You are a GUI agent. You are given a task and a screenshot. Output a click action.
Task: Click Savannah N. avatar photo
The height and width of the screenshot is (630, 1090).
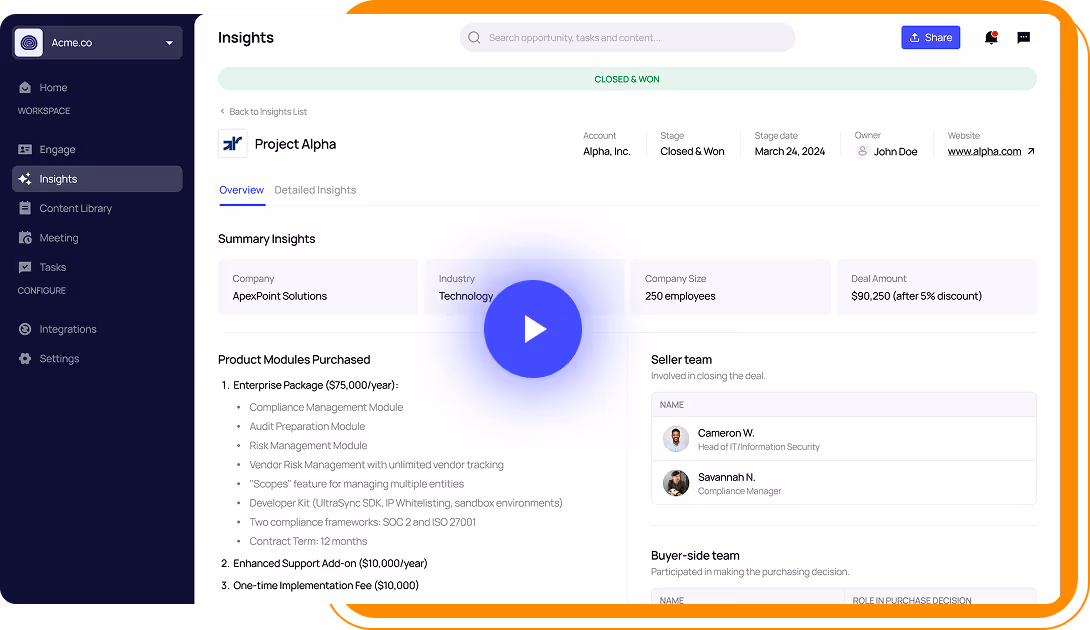676,483
